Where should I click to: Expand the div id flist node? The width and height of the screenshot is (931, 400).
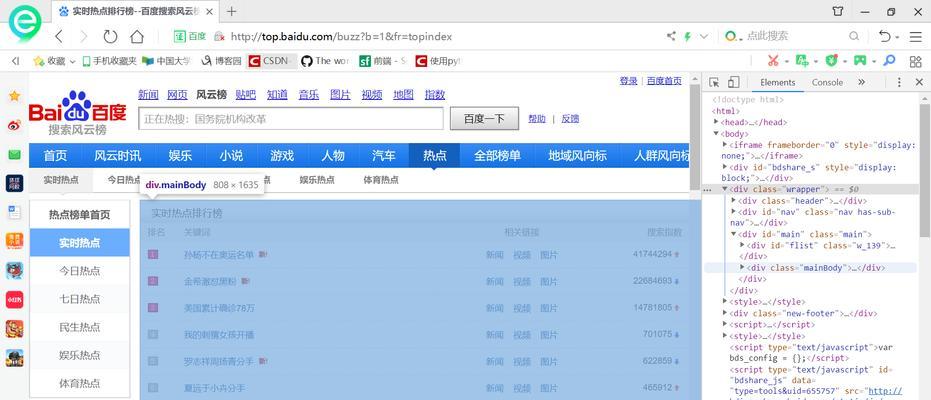(x=743, y=245)
